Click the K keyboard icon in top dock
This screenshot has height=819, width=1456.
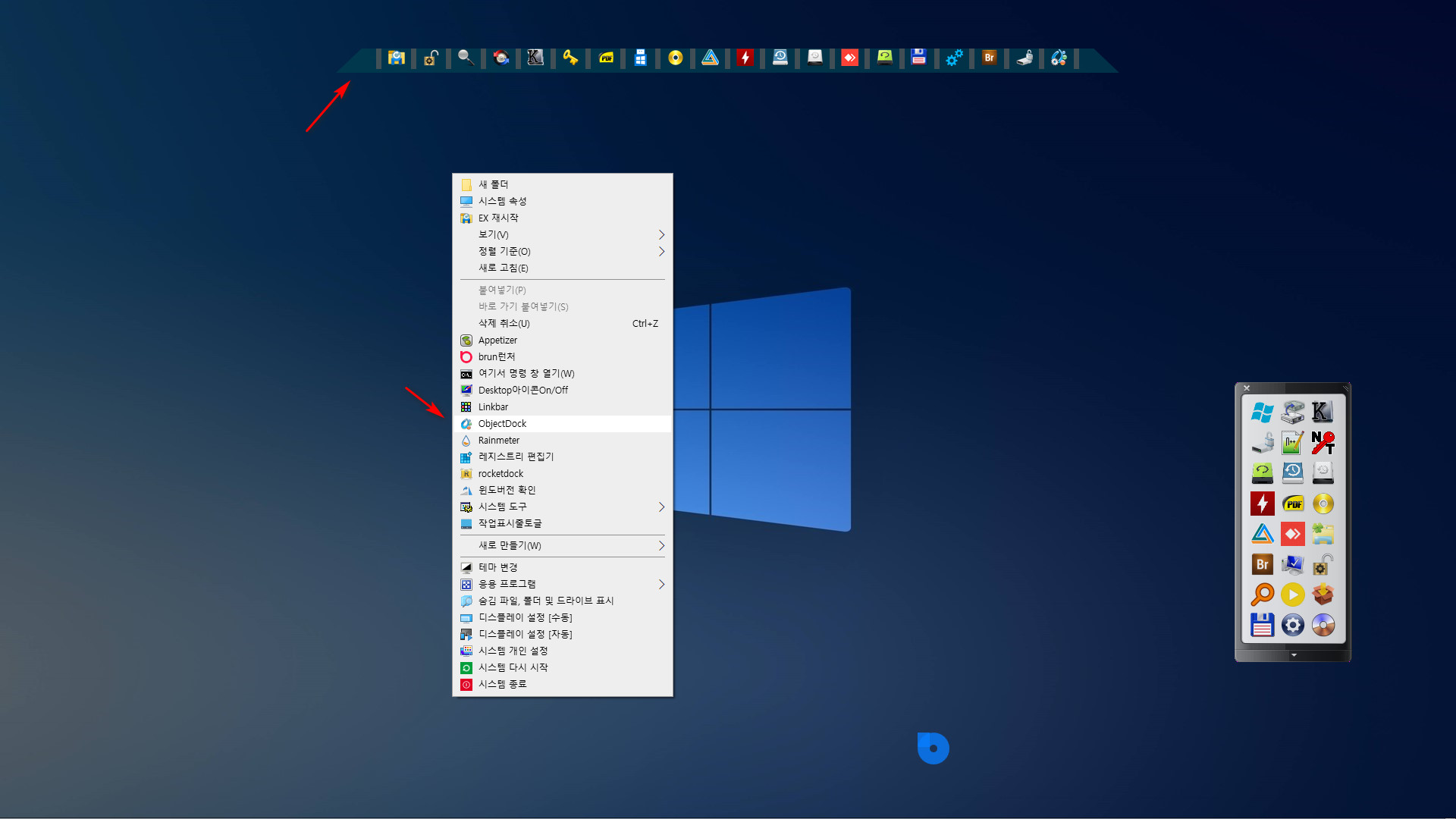point(535,58)
